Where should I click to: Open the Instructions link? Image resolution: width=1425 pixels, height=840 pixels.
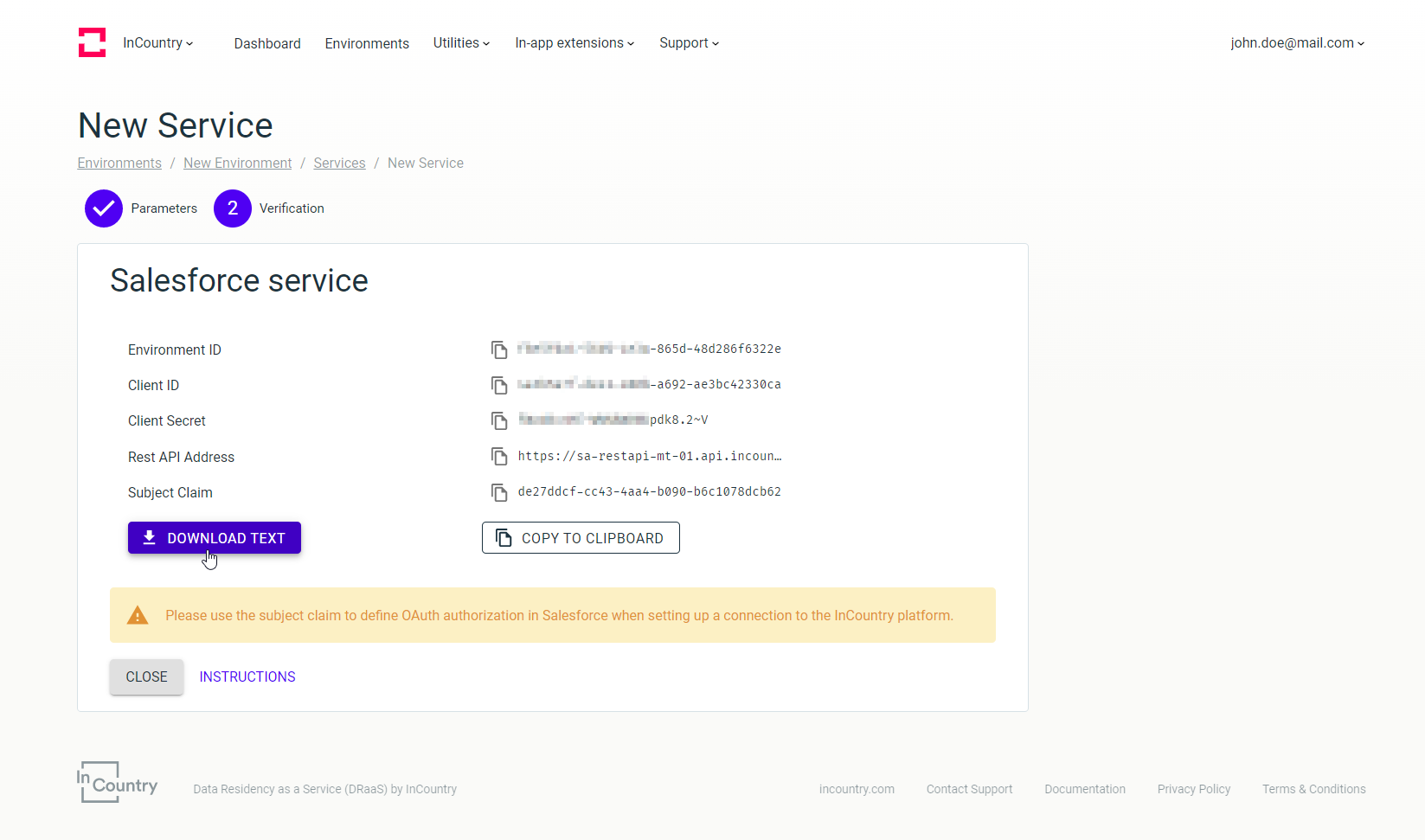pos(247,676)
